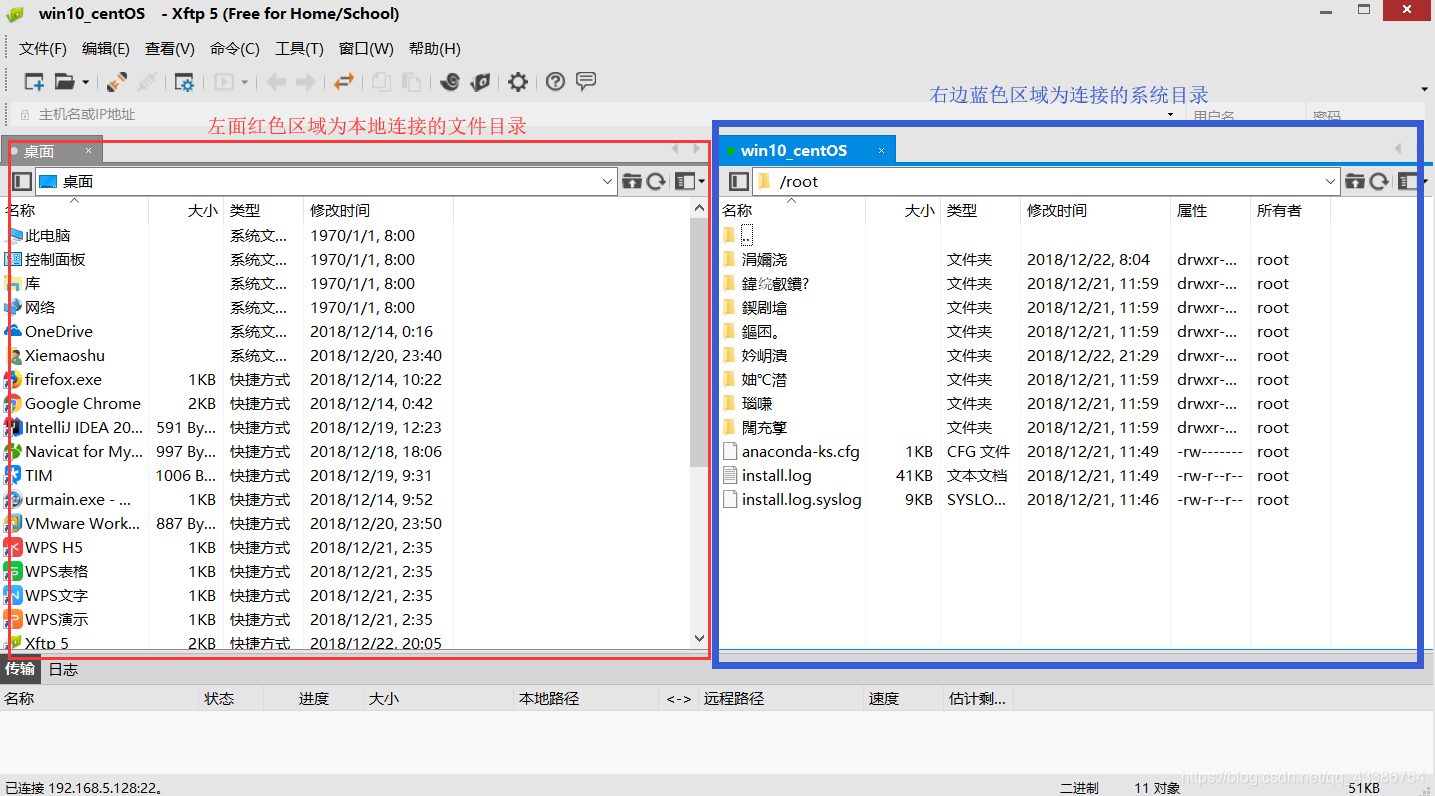Open the 编辑(E) menu

click(106, 49)
